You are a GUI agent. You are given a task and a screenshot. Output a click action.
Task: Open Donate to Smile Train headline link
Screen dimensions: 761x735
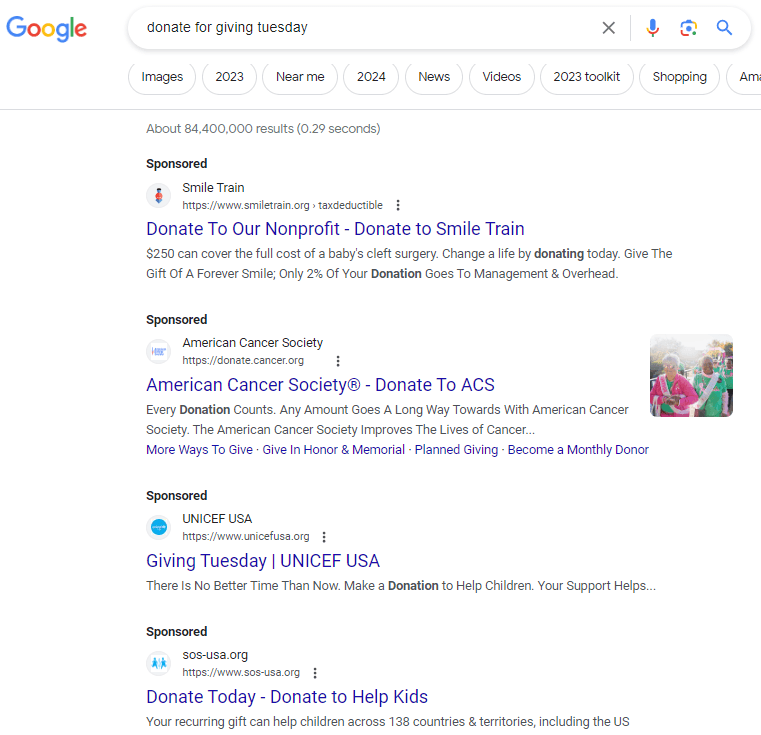pos(335,229)
